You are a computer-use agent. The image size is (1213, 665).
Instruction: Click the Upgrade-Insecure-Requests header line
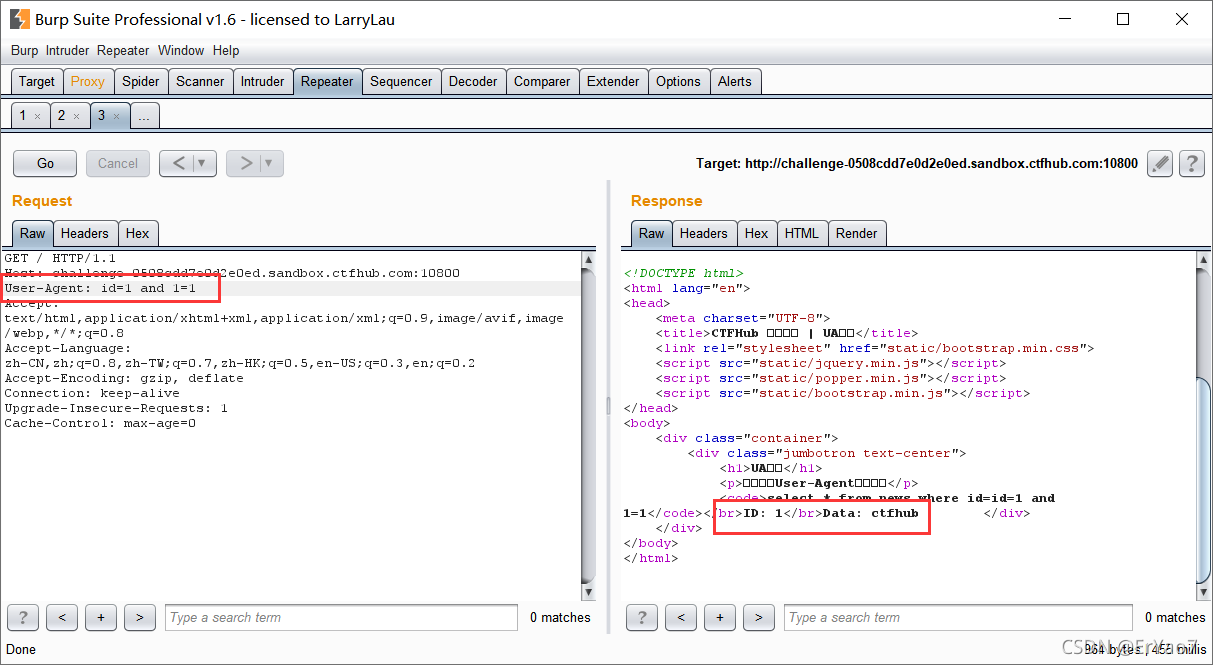pos(116,408)
